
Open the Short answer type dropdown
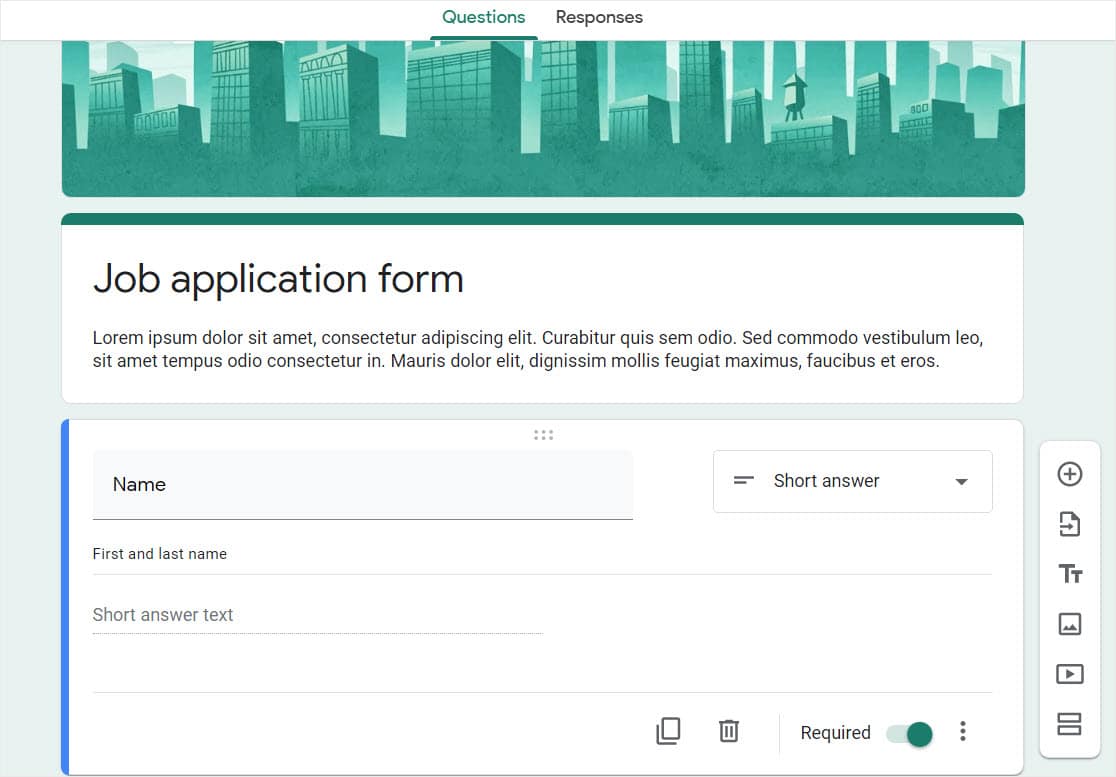coord(852,481)
